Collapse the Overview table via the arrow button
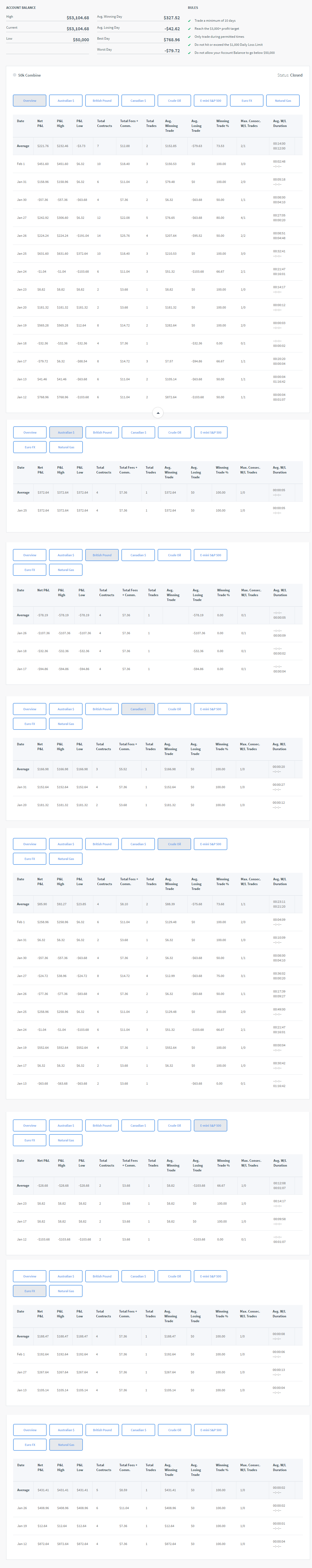The image size is (312, 1568). (x=158, y=413)
